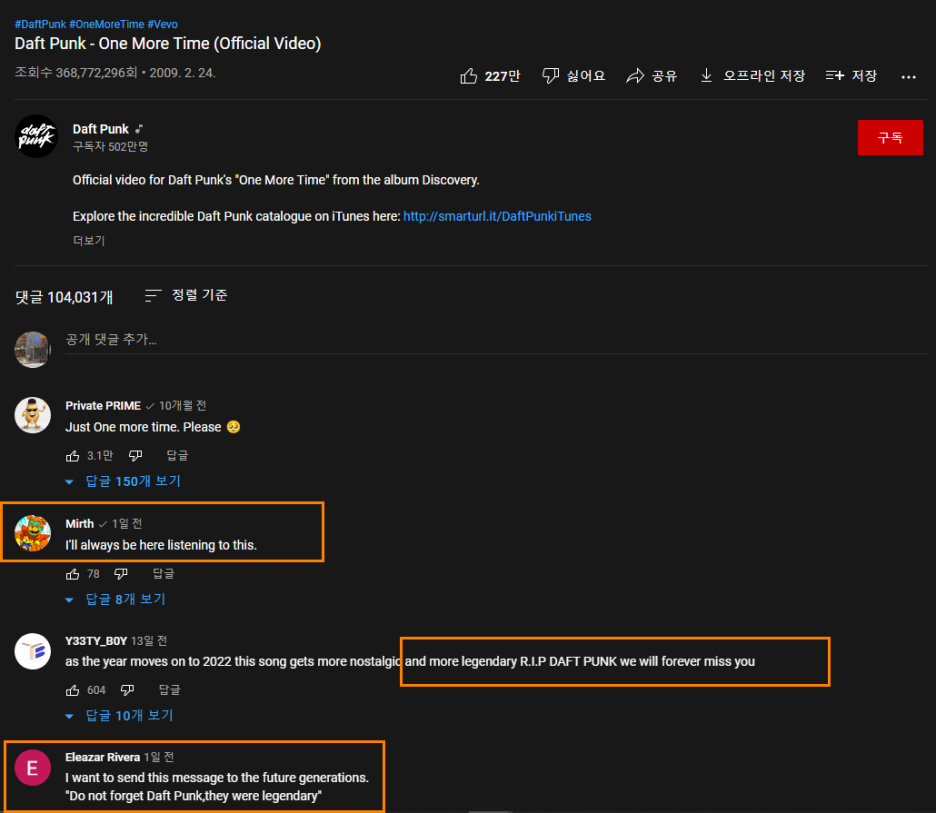Reply to Y33TY_B0Y's comment via 답글
Screen dimensions: 936x813
pos(170,691)
